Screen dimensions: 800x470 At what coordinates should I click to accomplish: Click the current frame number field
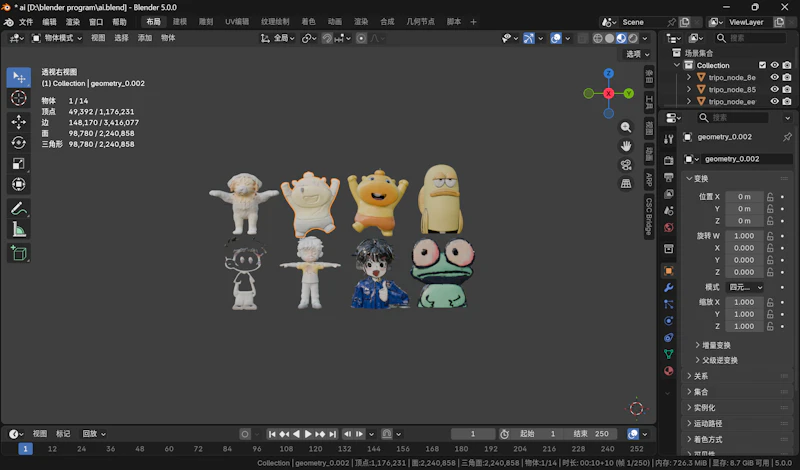pyautogui.click(x=473, y=434)
